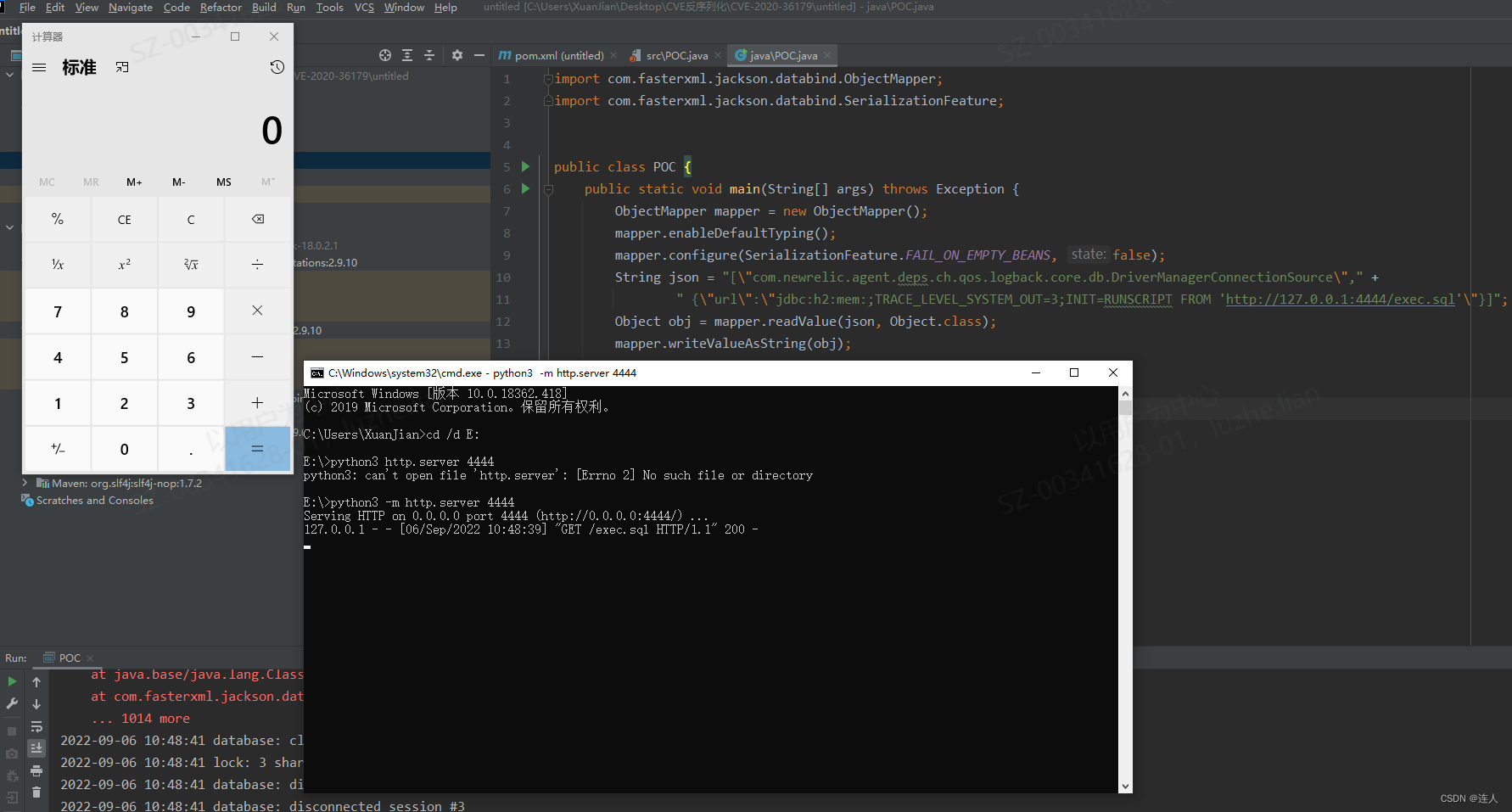Switch to pom.xml (untitled) editor tab
This screenshot has width=1512, height=812.
(x=558, y=55)
